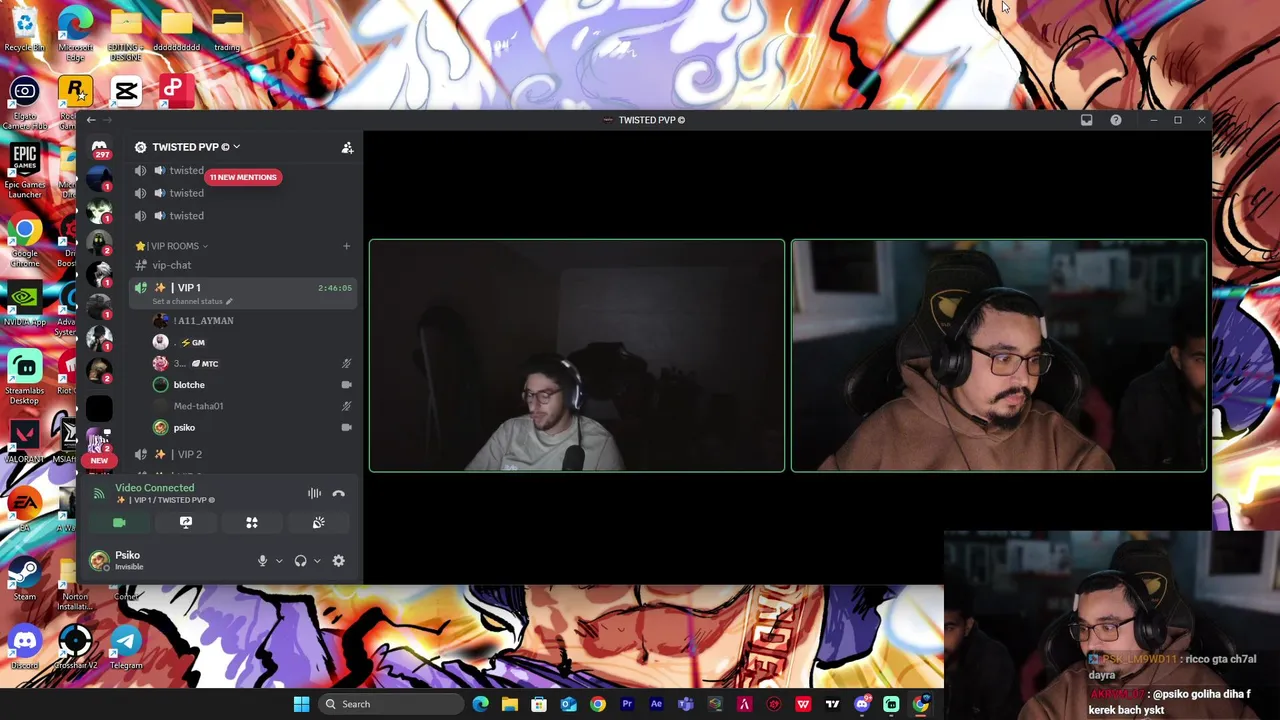The height and width of the screenshot is (720, 1280).
Task: Open Telegram desktop shortcut
Action: (x=126, y=647)
